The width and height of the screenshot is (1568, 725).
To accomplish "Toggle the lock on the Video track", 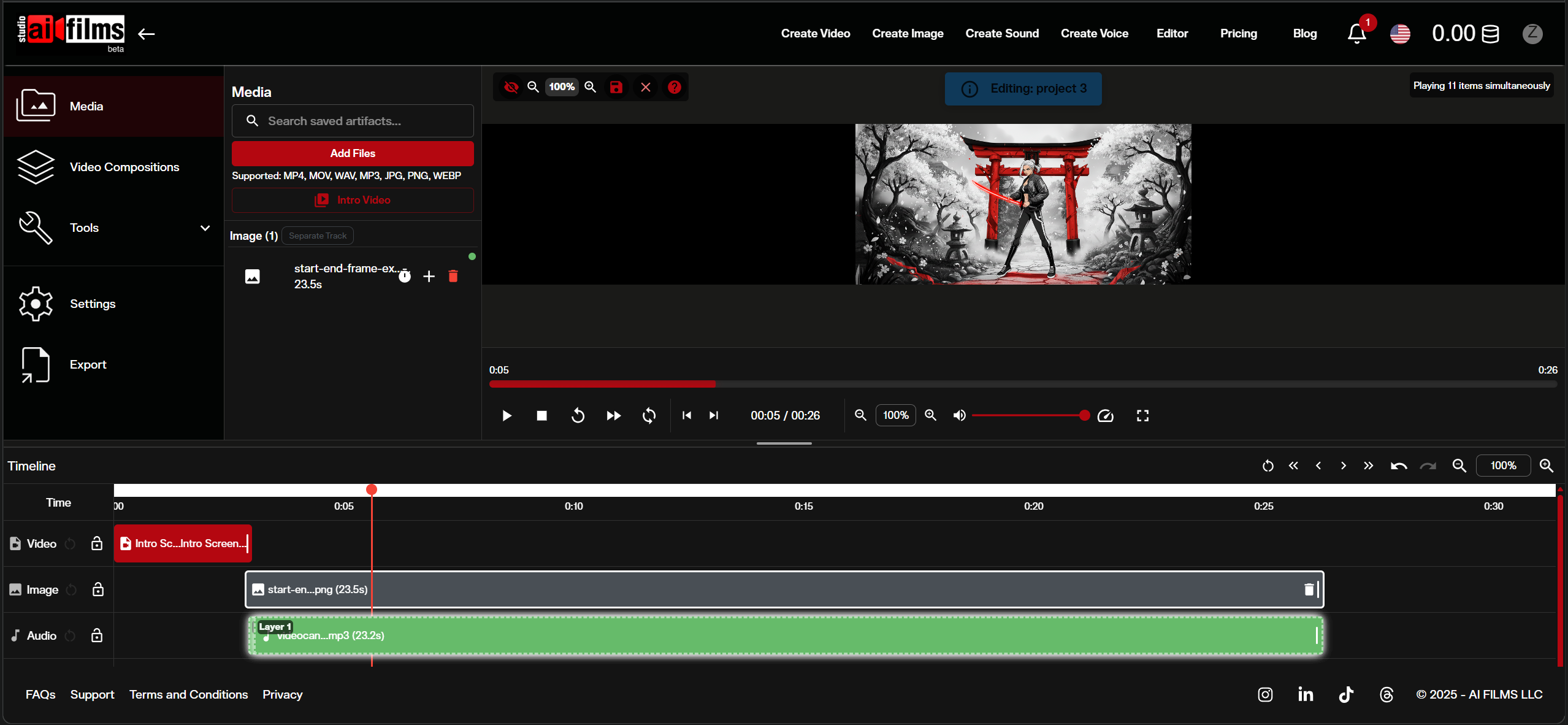I will pos(97,543).
